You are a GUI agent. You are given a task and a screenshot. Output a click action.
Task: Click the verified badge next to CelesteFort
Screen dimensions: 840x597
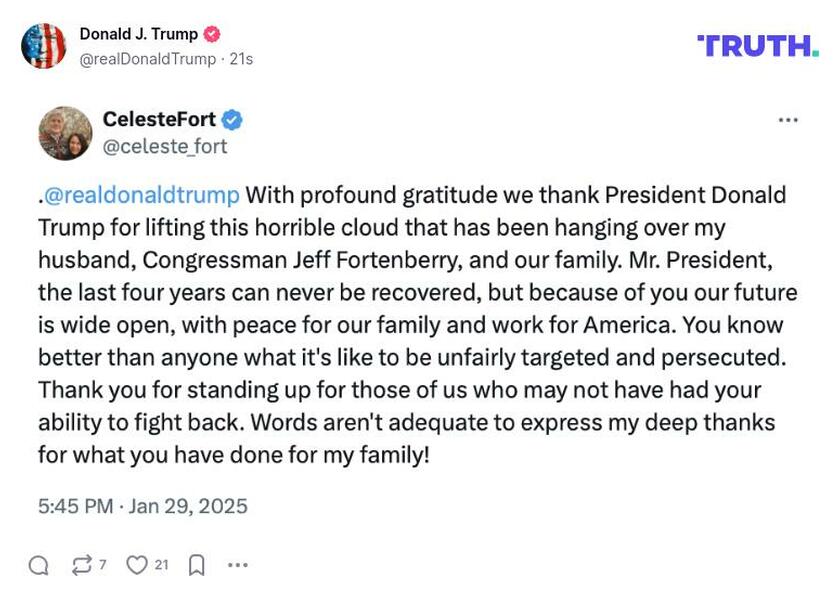coord(232,117)
